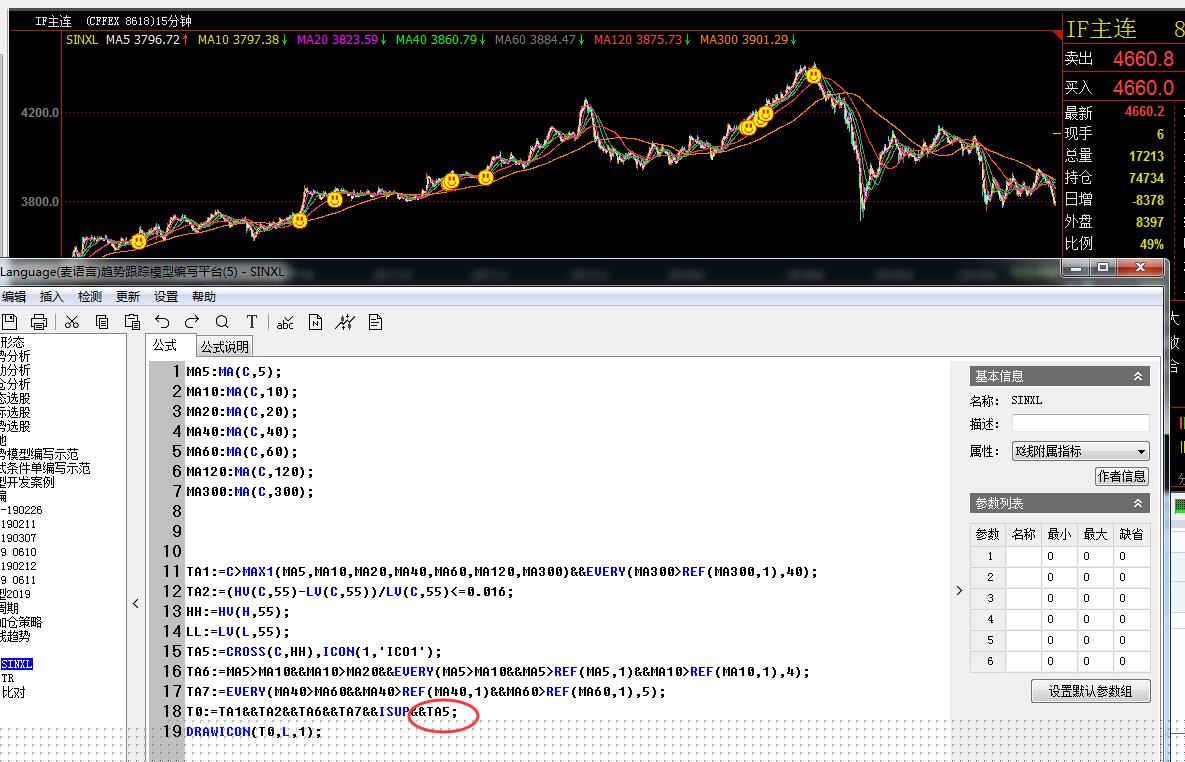The image size is (1185, 762).
Task: Select 比对 item in the left list
Action: (x=14, y=692)
